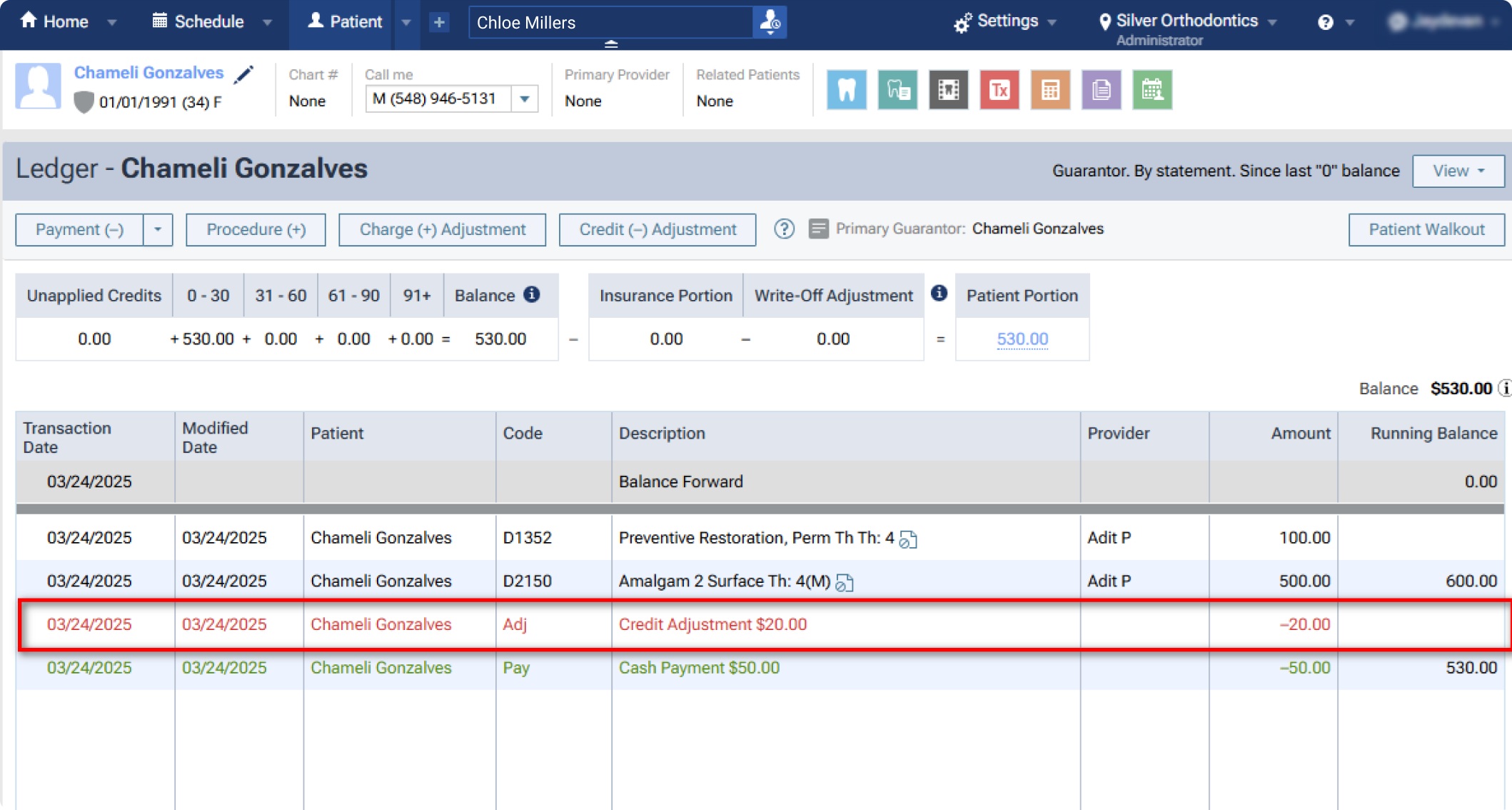The height and width of the screenshot is (810, 1512).
Task: Click the 530.00 Patient Portion link
Action: 1022,339
